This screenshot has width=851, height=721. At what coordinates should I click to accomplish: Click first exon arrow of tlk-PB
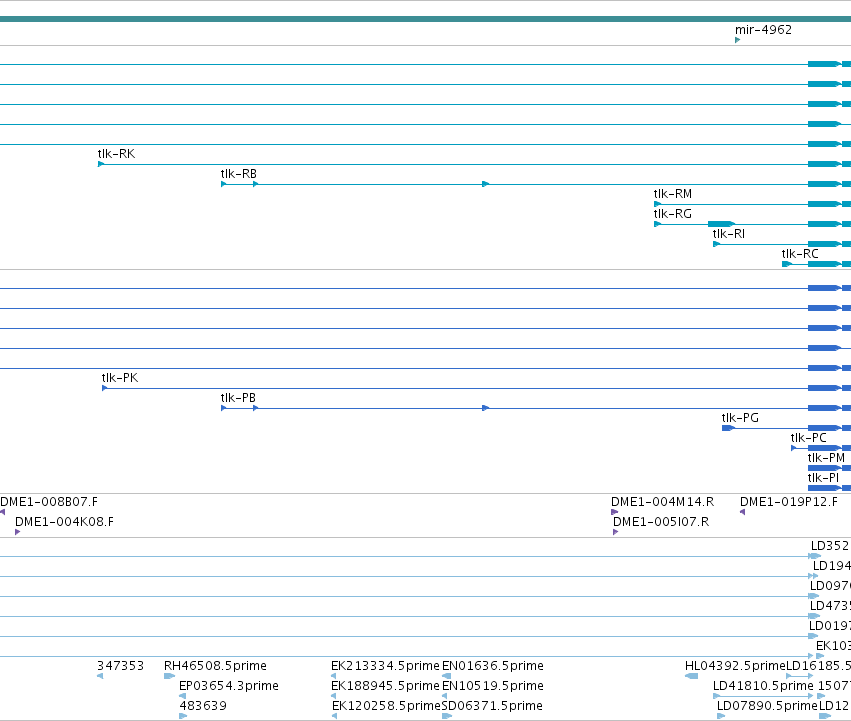click(x=224, y=408)
